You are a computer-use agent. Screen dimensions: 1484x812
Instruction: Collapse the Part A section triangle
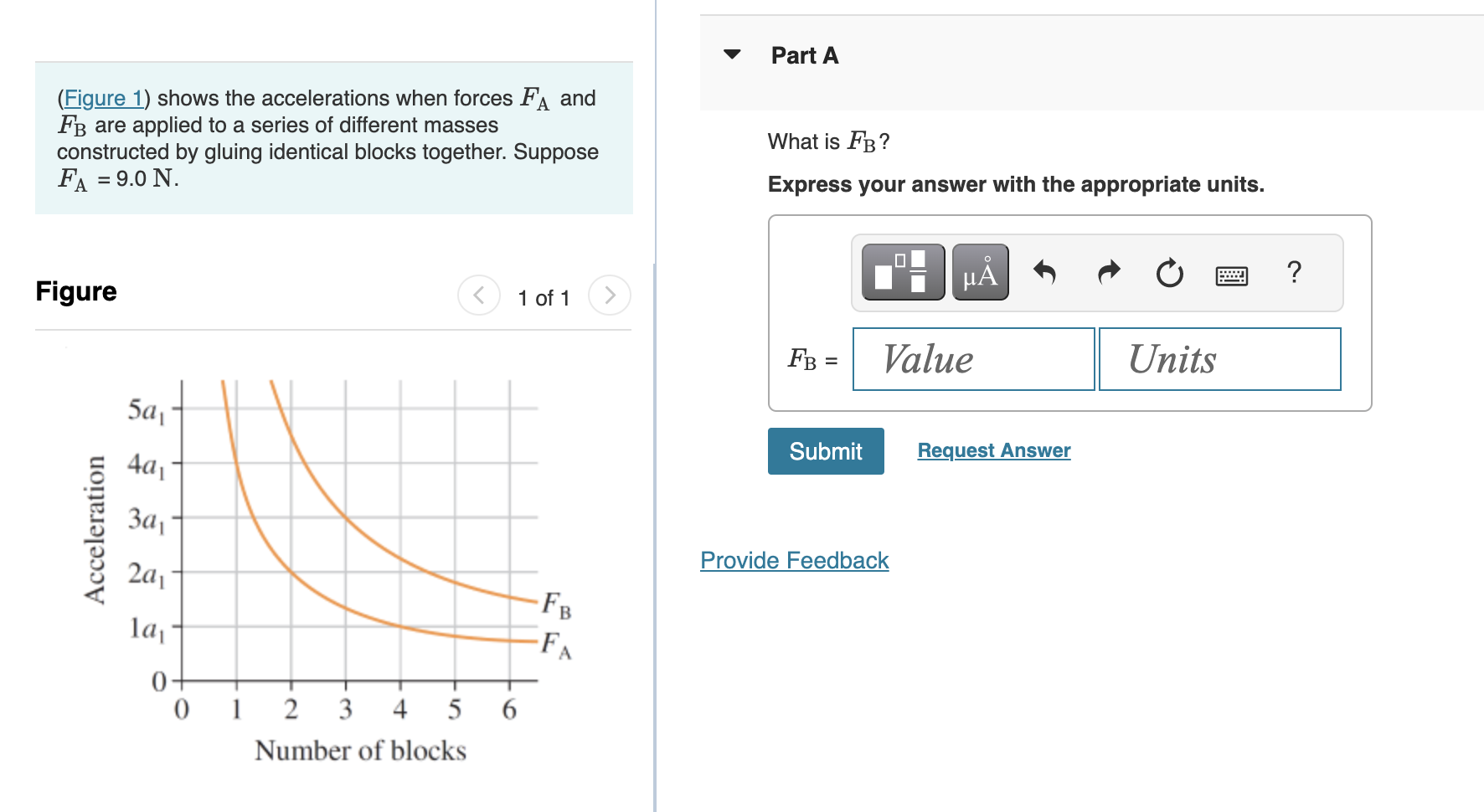(x=732, y=54)
